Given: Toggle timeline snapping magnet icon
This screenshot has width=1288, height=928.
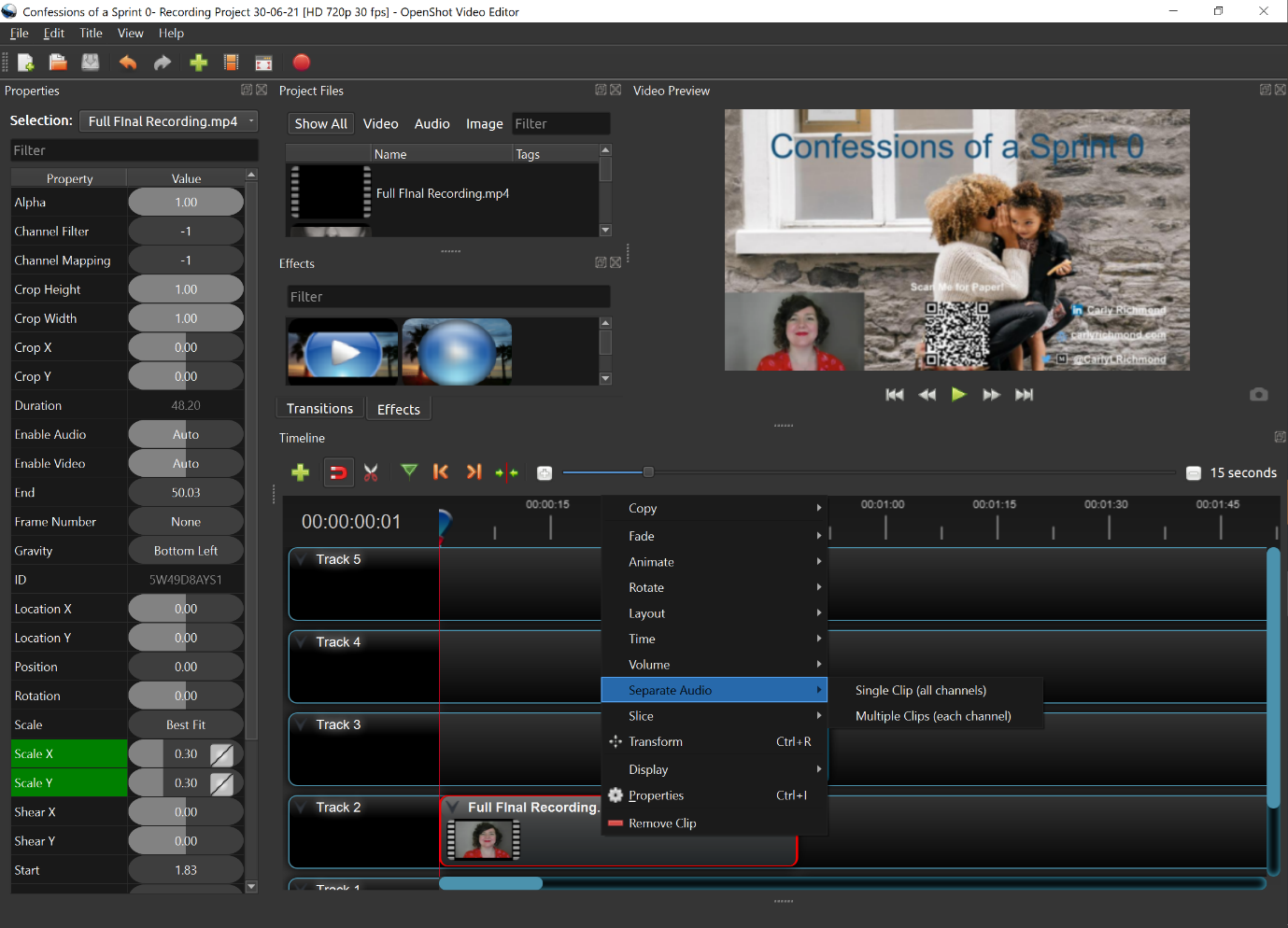Looking at the screenshot, I should point(338,472).
